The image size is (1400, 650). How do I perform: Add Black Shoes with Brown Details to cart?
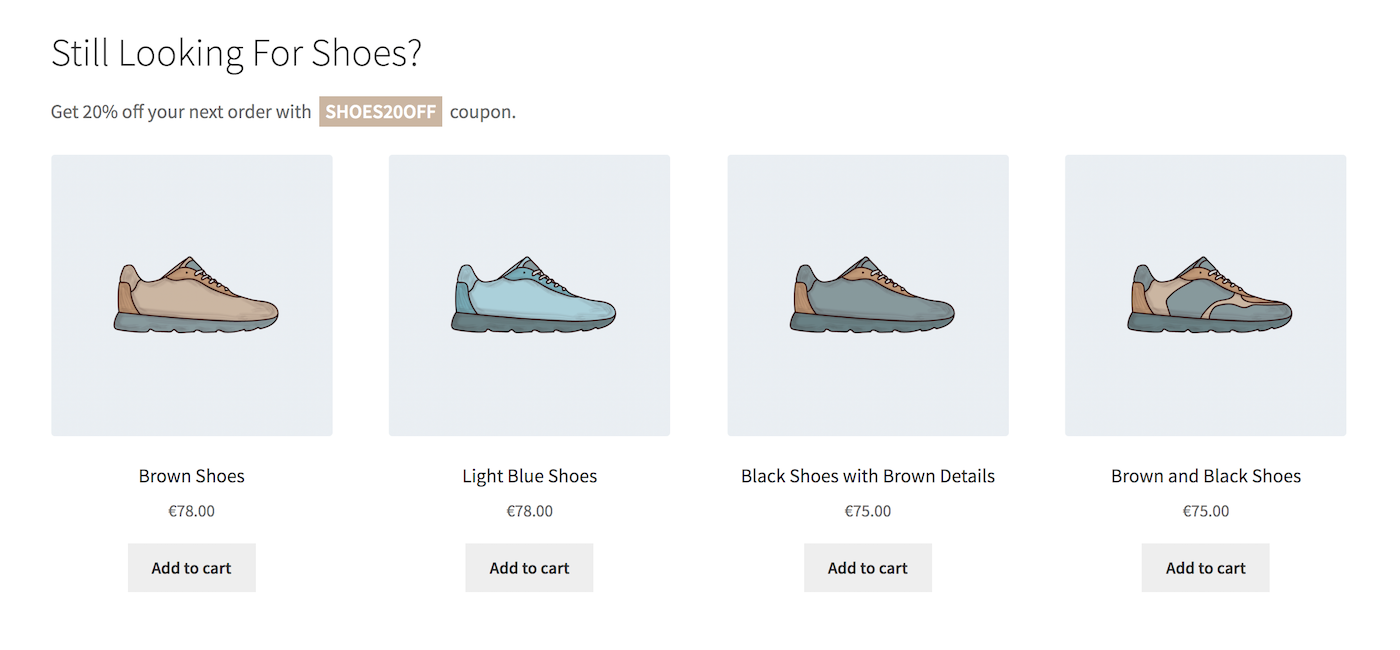(x=867, y=567)
